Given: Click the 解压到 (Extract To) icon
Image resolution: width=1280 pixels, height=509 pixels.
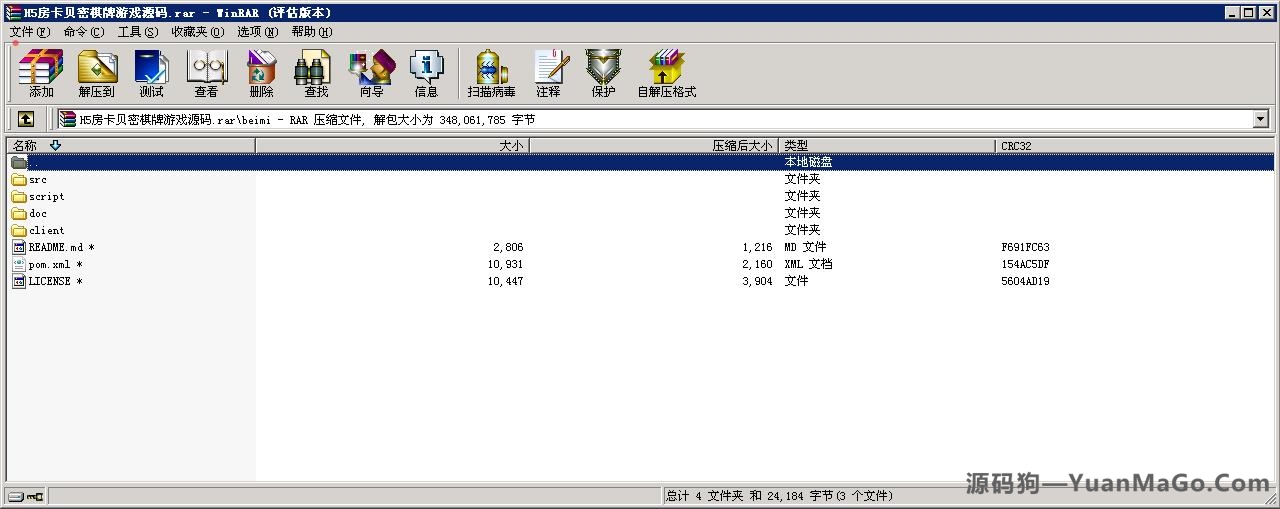Looking at the screenshot, I should coord(97,74).
